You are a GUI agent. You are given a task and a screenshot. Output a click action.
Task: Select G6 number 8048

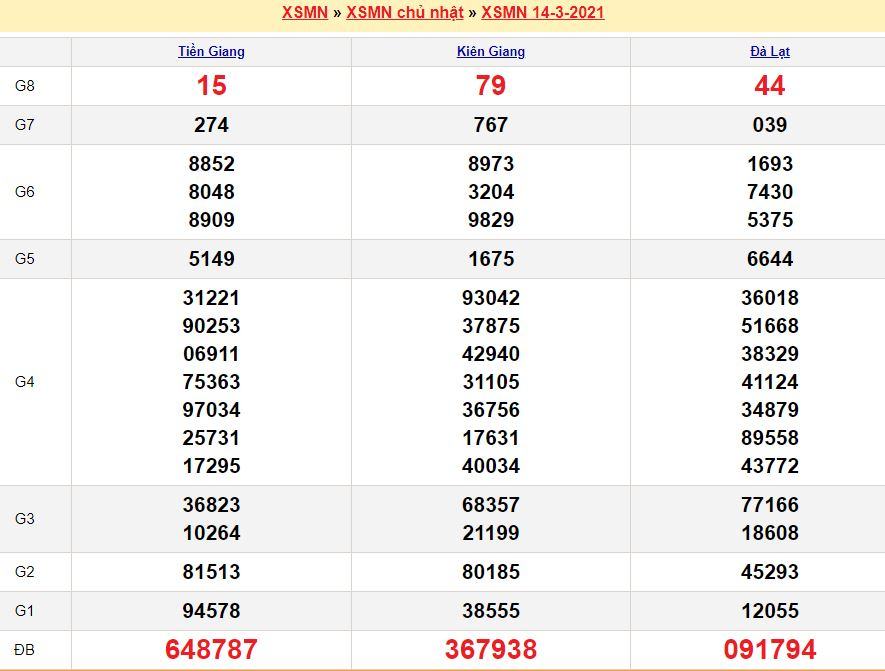pyautogui.click(x=212, y=192)
